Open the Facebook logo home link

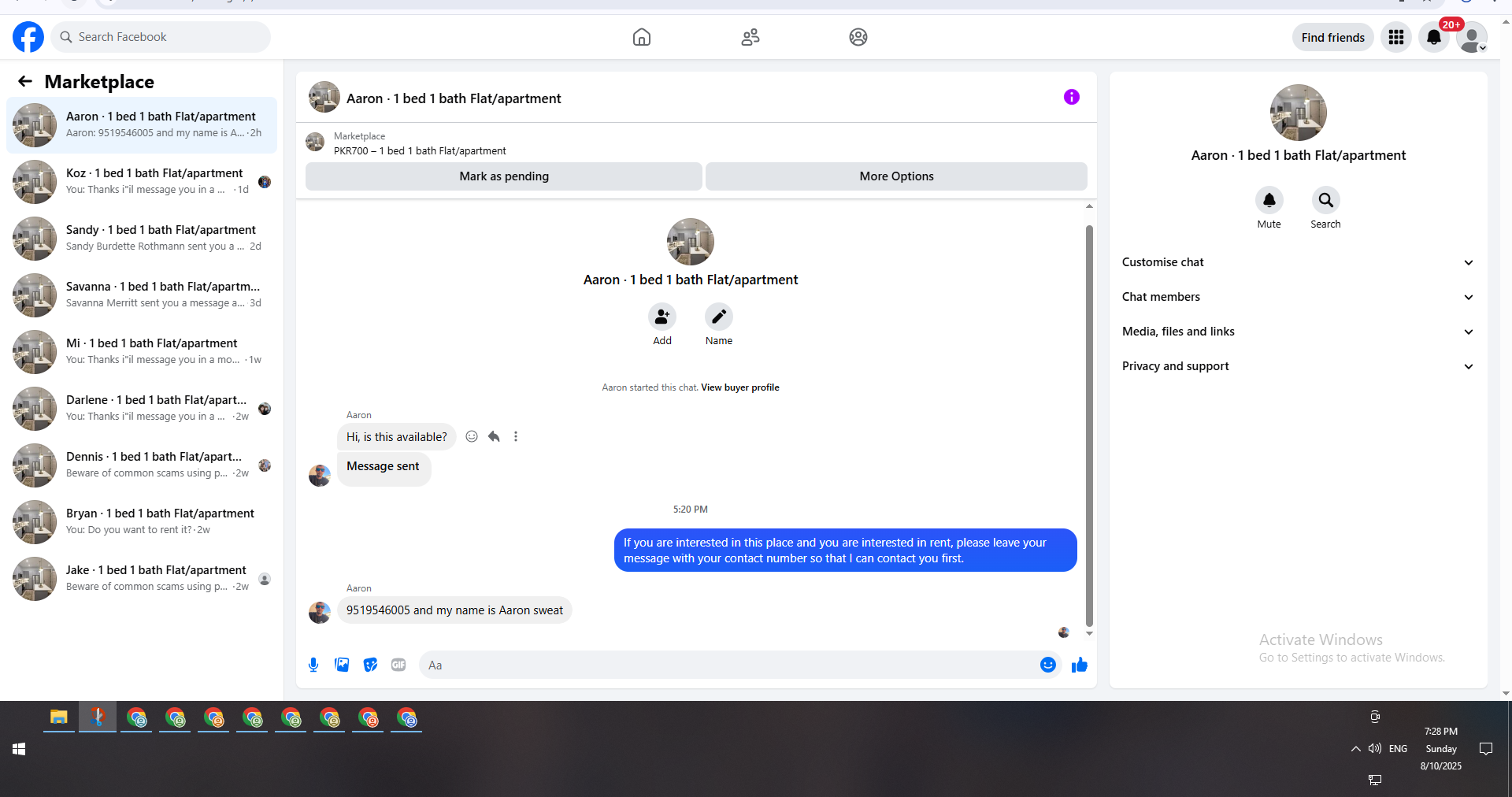click(x=28, y=37)
